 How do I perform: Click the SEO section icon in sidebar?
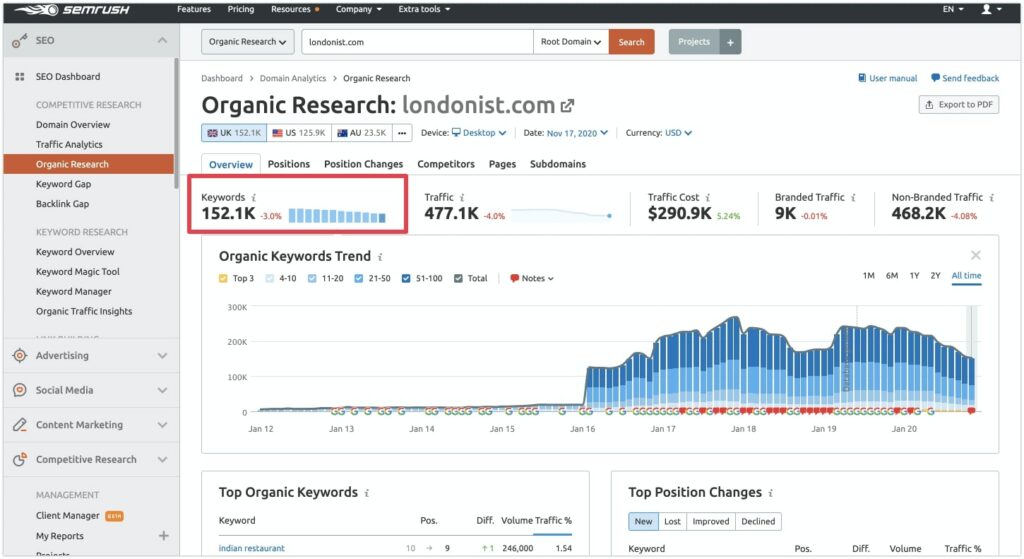click(x=20, y=41)
